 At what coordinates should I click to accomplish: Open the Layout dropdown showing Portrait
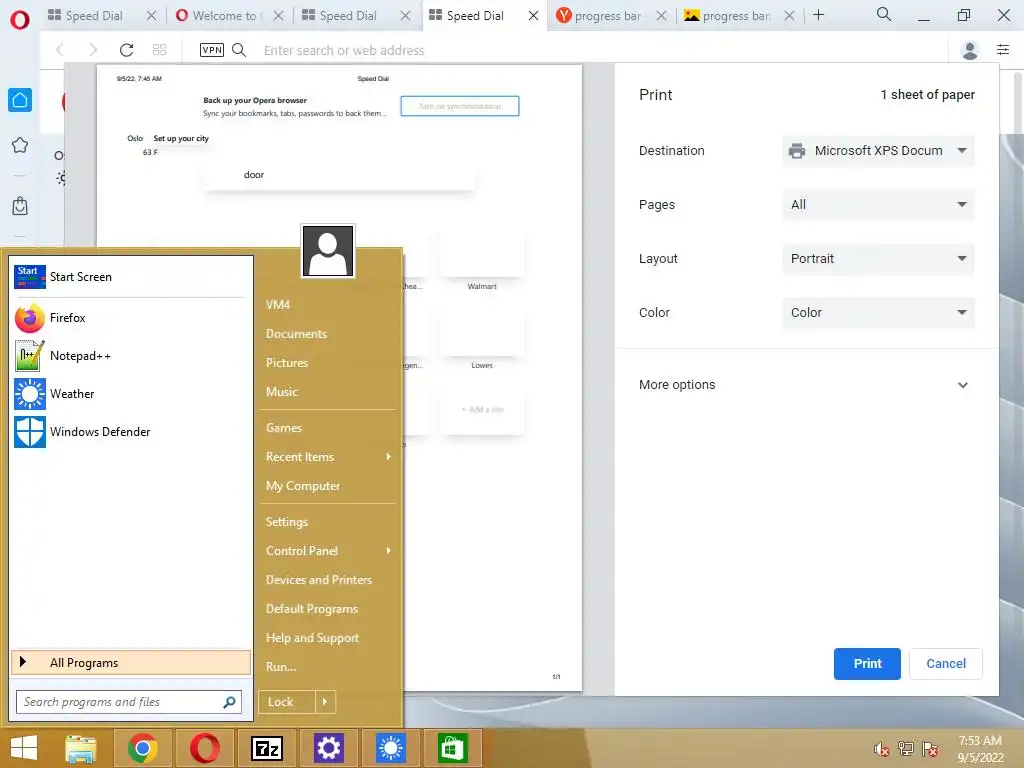click(878, 259)
